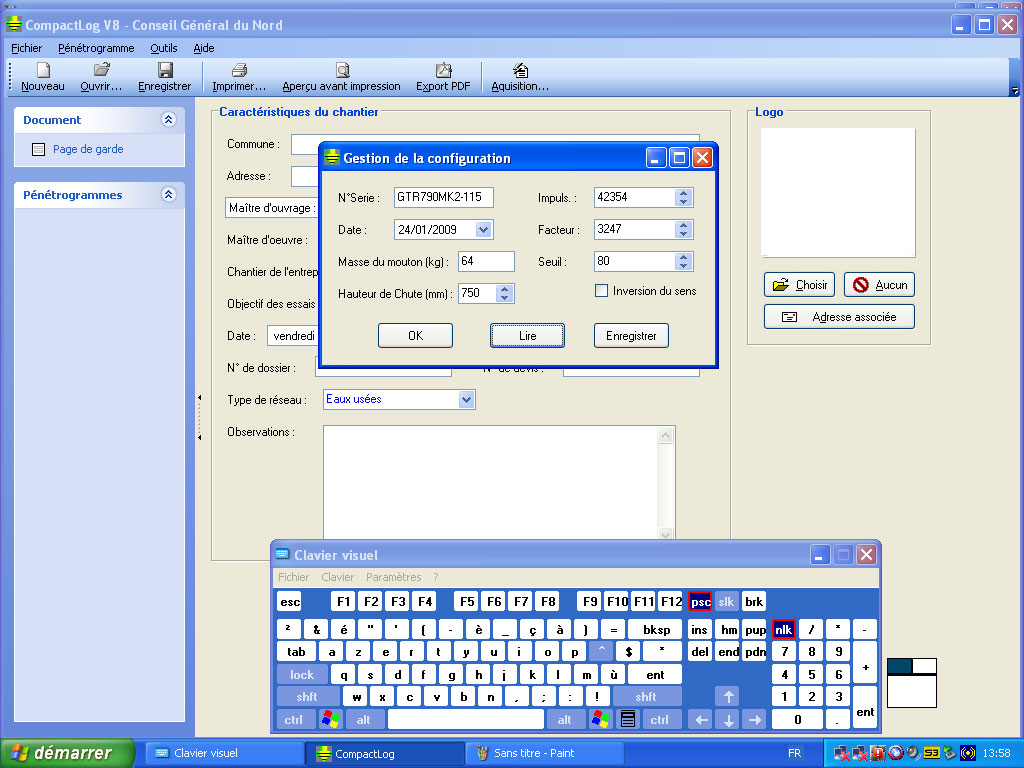Remove logo with the Aucun button
Image resolution: width=1024 pixels, height=768 pixels.
[879, 285]
